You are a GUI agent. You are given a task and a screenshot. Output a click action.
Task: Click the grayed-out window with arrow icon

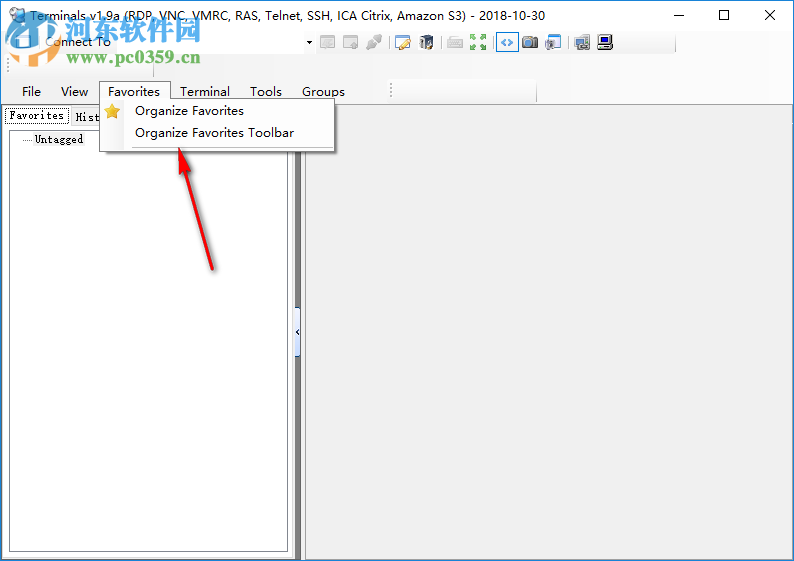tap(350, 43)
